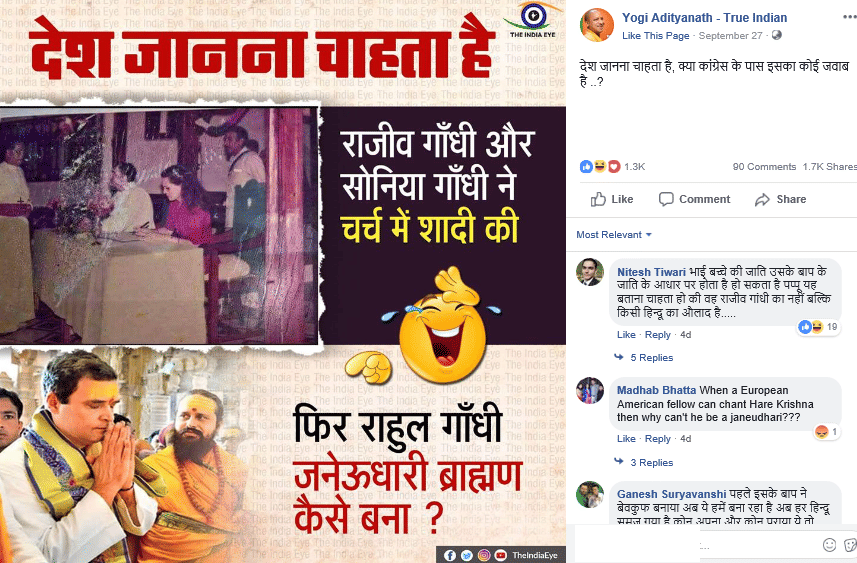Click the globe public privacy icon
The height and width of the screenshot is (563, 857).
coord(776,35)
